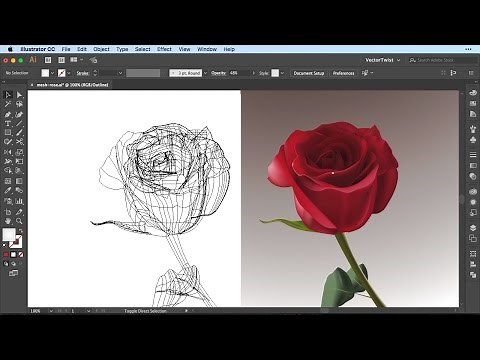Click the Preferences button
Image resolution: width=480 pixels, height=360 pixels.
pyautogui.click(x=344, y=73)
